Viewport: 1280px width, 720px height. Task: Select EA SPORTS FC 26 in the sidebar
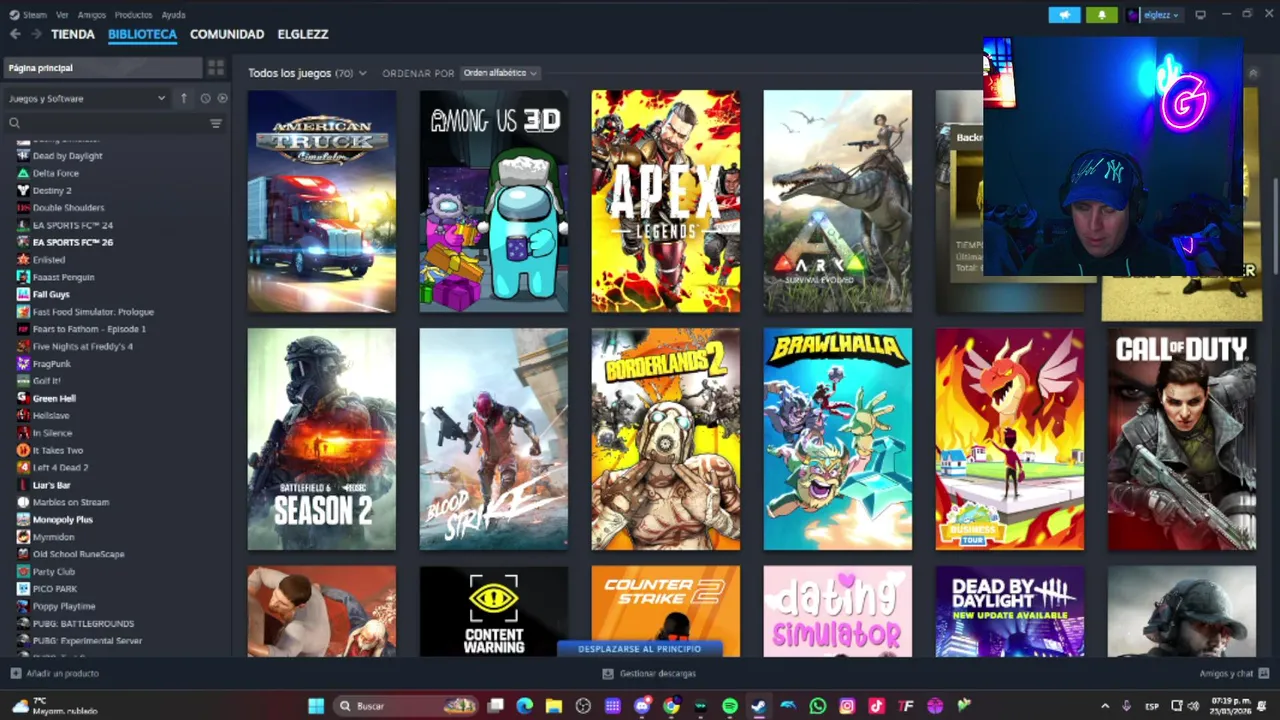pos(72,242)
